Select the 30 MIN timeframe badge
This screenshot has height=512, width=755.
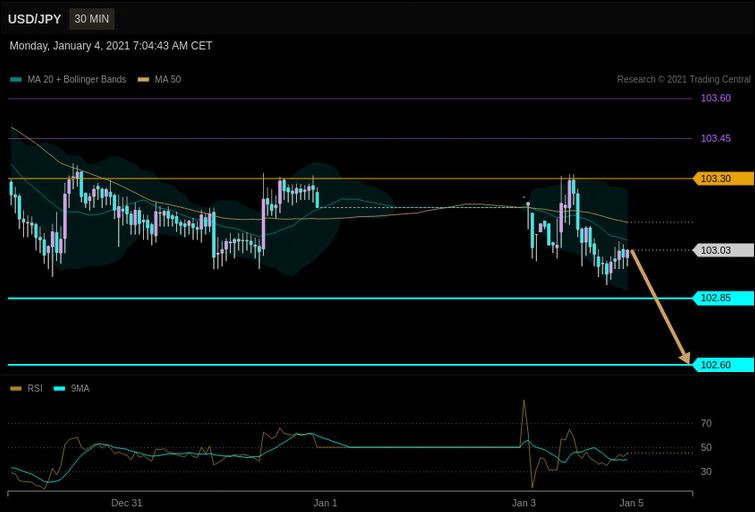pyautogui.click(x=91, y=19)
